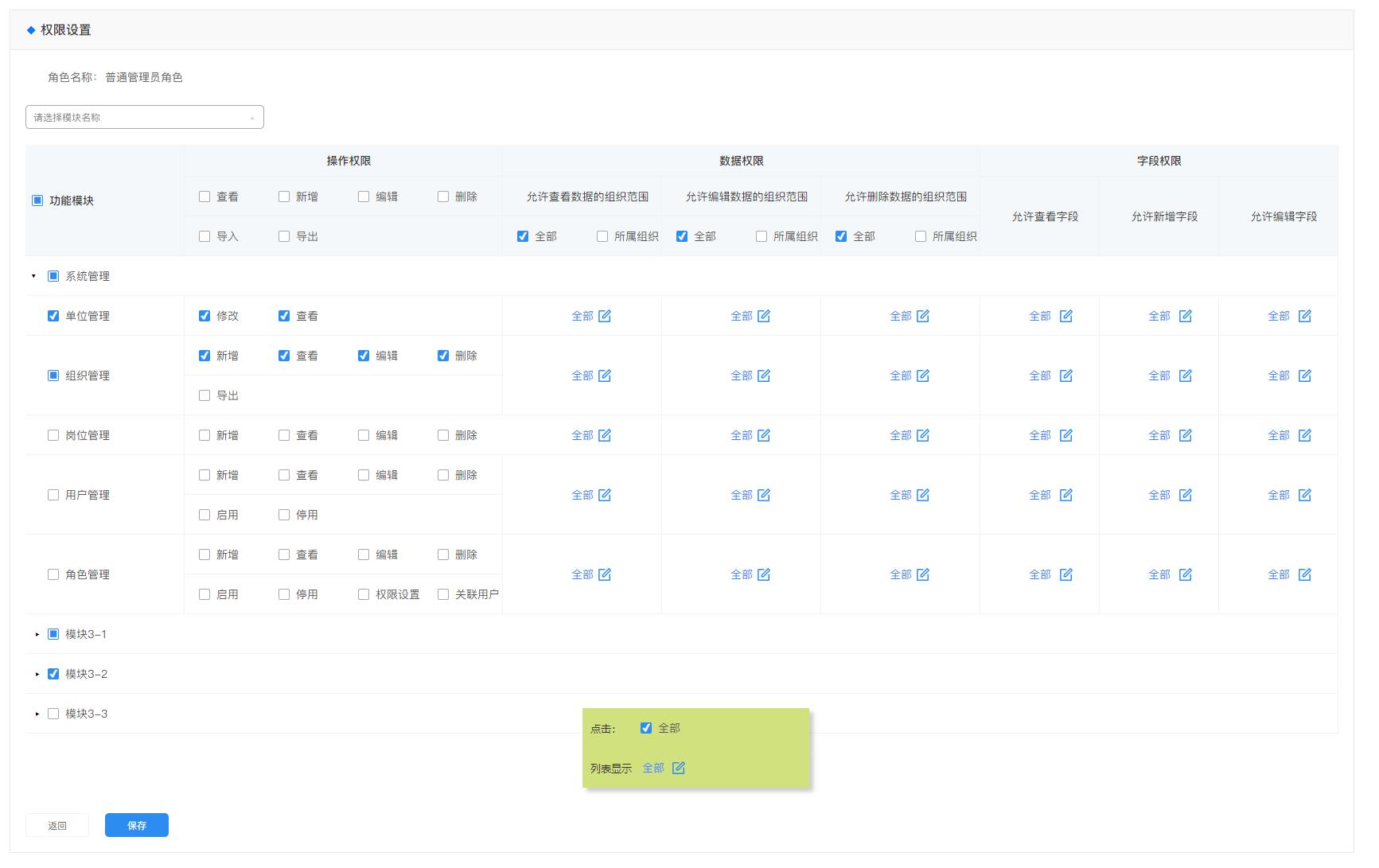Open the 请选择模块名称 dropdown
1379x868 pixels.
point(145,117)
